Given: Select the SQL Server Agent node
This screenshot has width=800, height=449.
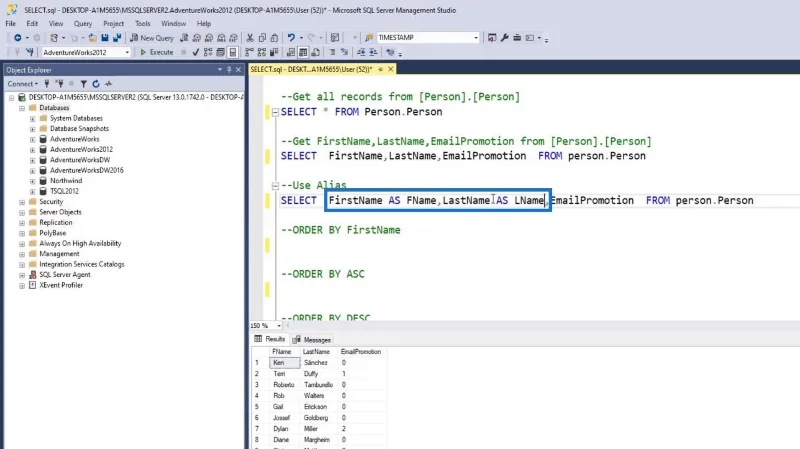Looking at the screenshot, I should point(65,275).
